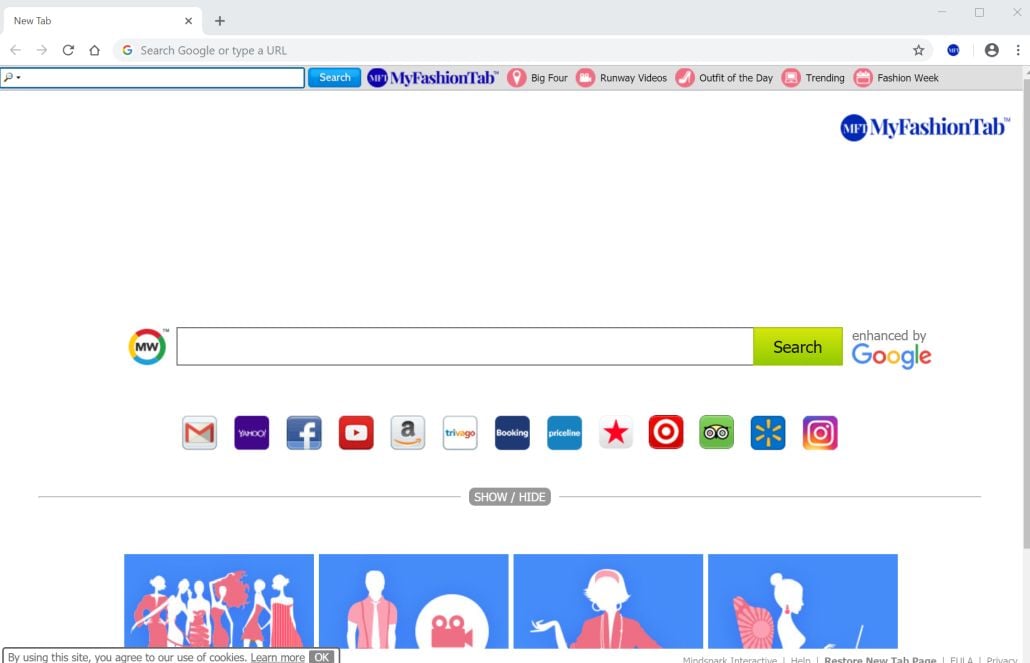The image size is (1030, 663).
Task: Open the fashion models group thumbnail
Action: point(219,601)
